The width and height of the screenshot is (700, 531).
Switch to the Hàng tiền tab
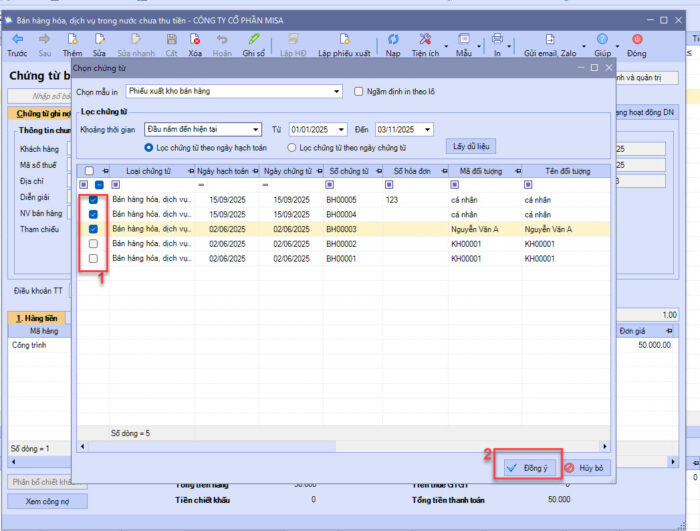[x=34, y=317]
